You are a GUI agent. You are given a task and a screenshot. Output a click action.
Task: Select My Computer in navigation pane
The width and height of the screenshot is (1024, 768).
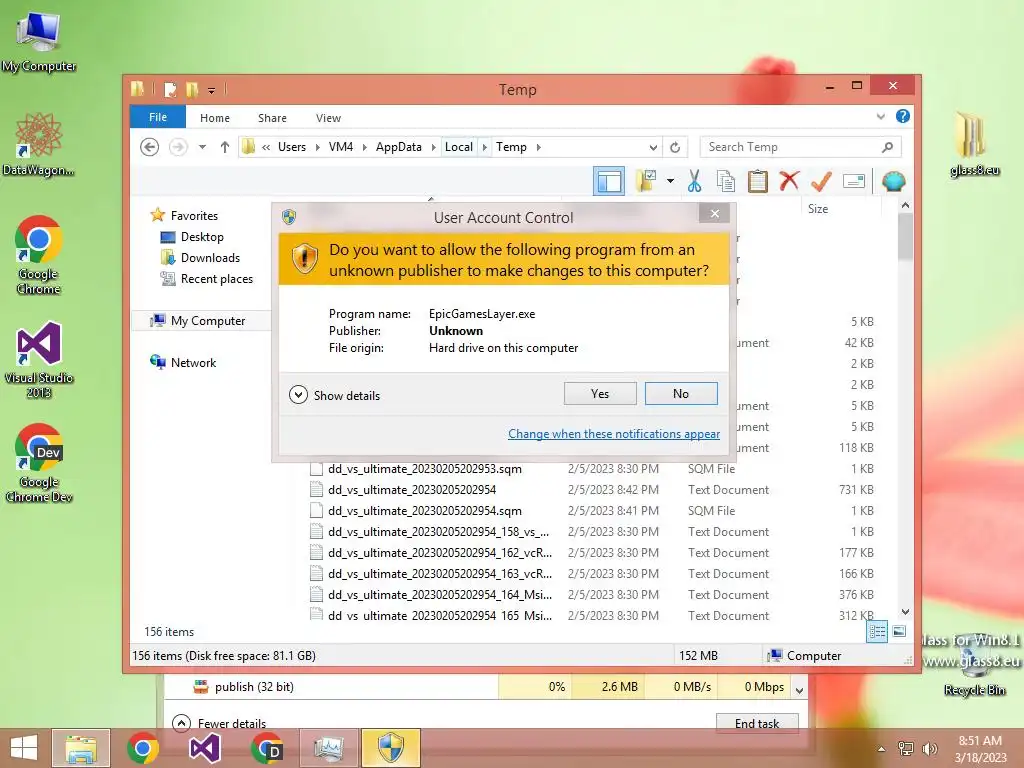pyautogui.click(x=208, y=321)
